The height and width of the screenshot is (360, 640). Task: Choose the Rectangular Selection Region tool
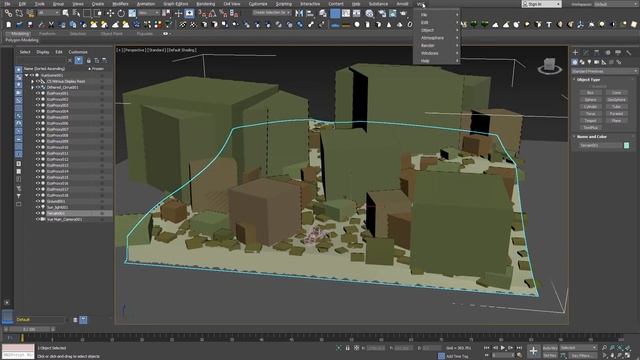click(87, 13)
